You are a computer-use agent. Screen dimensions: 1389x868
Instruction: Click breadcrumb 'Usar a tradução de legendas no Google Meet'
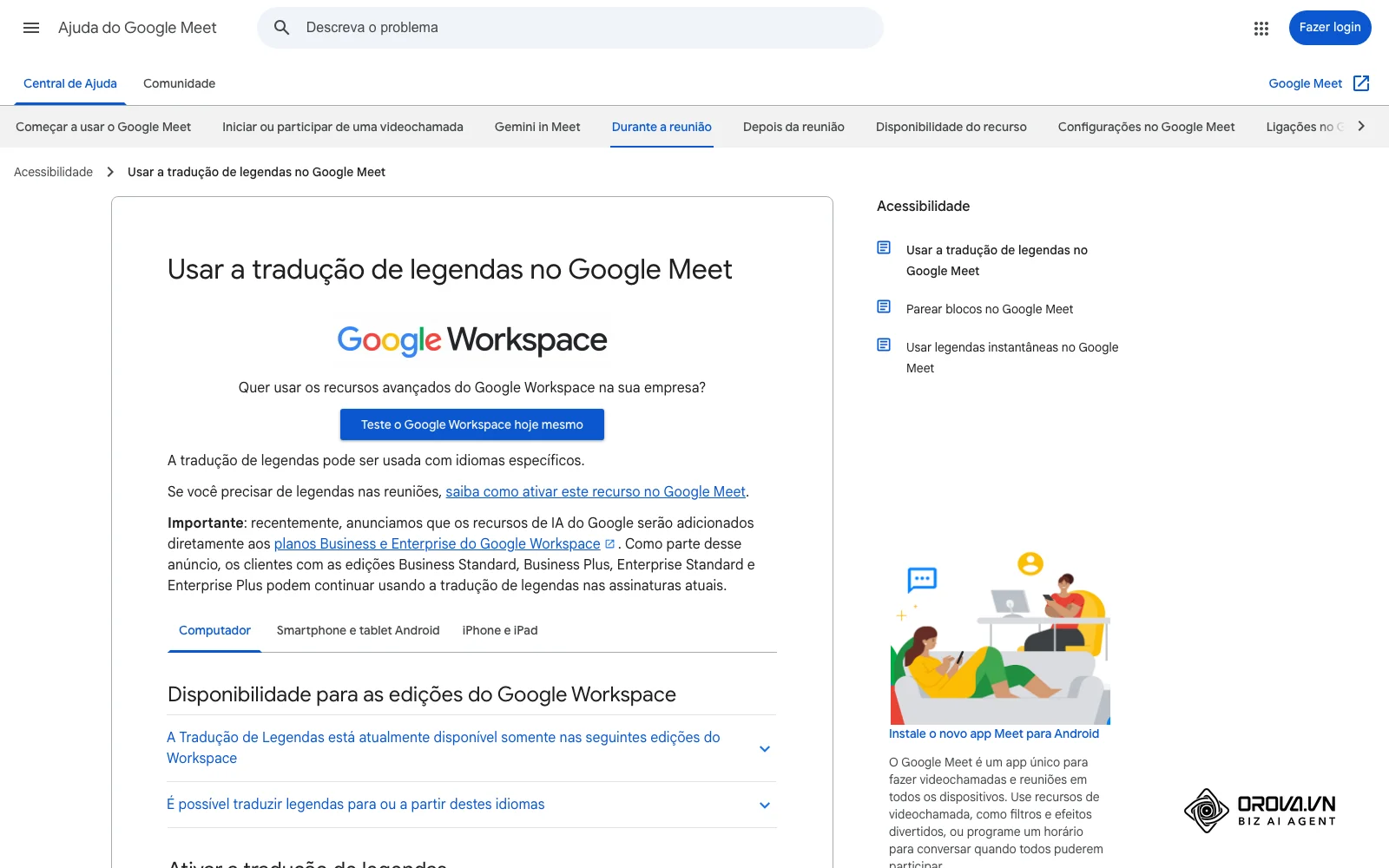pyautogui.click(x=256, y=172)
